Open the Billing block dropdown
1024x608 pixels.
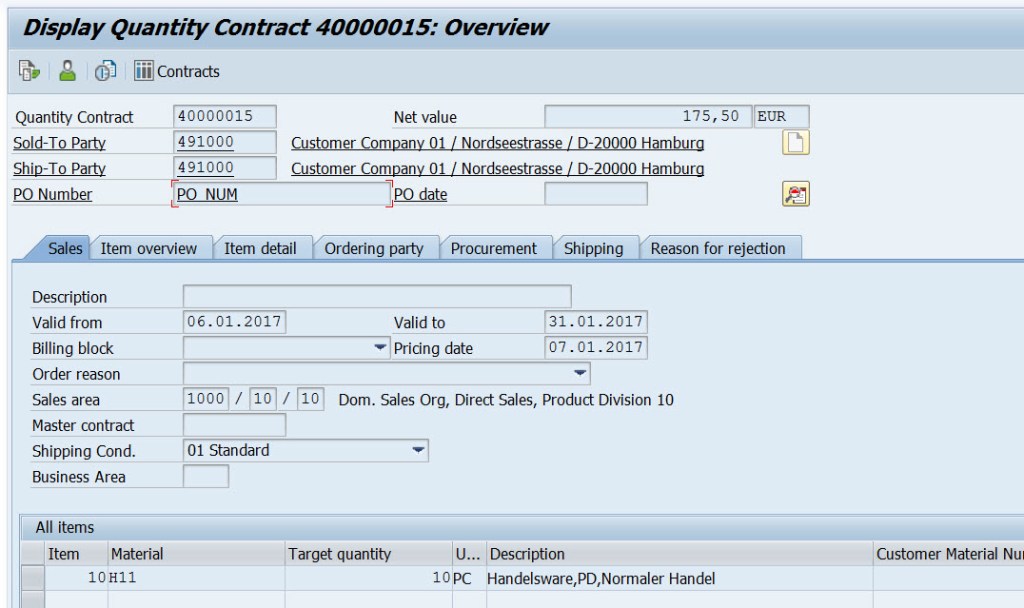pyautogui.click(x=378, y=347)
